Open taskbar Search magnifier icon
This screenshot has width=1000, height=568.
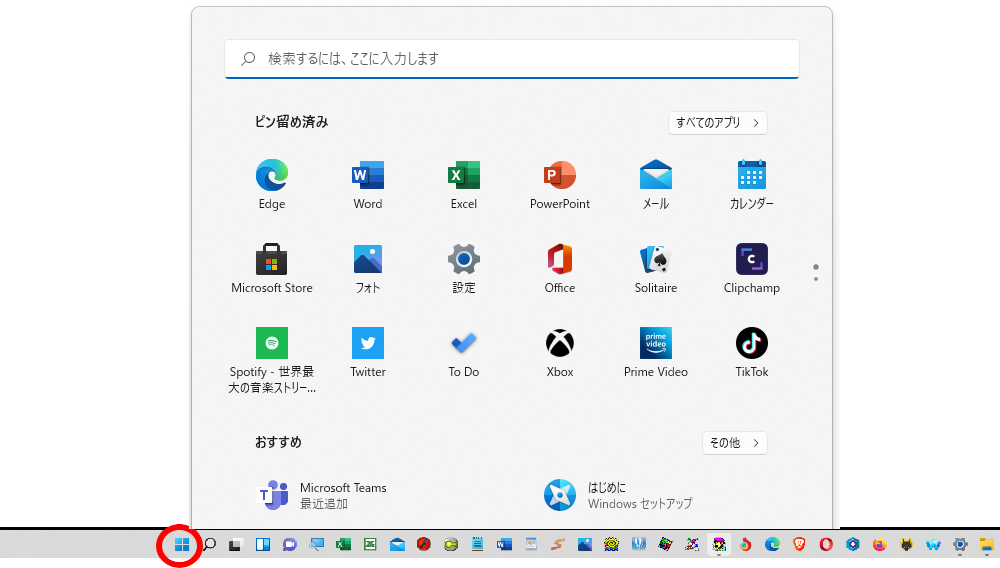209,544
